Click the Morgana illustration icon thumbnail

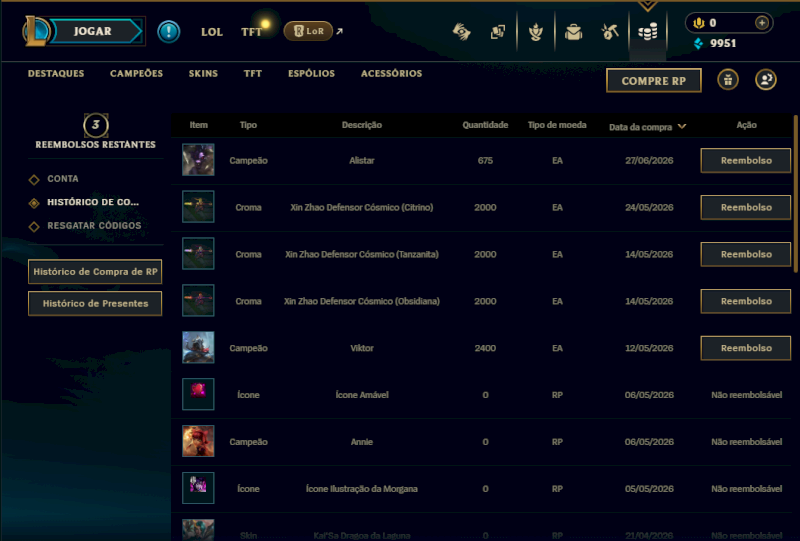198,488
